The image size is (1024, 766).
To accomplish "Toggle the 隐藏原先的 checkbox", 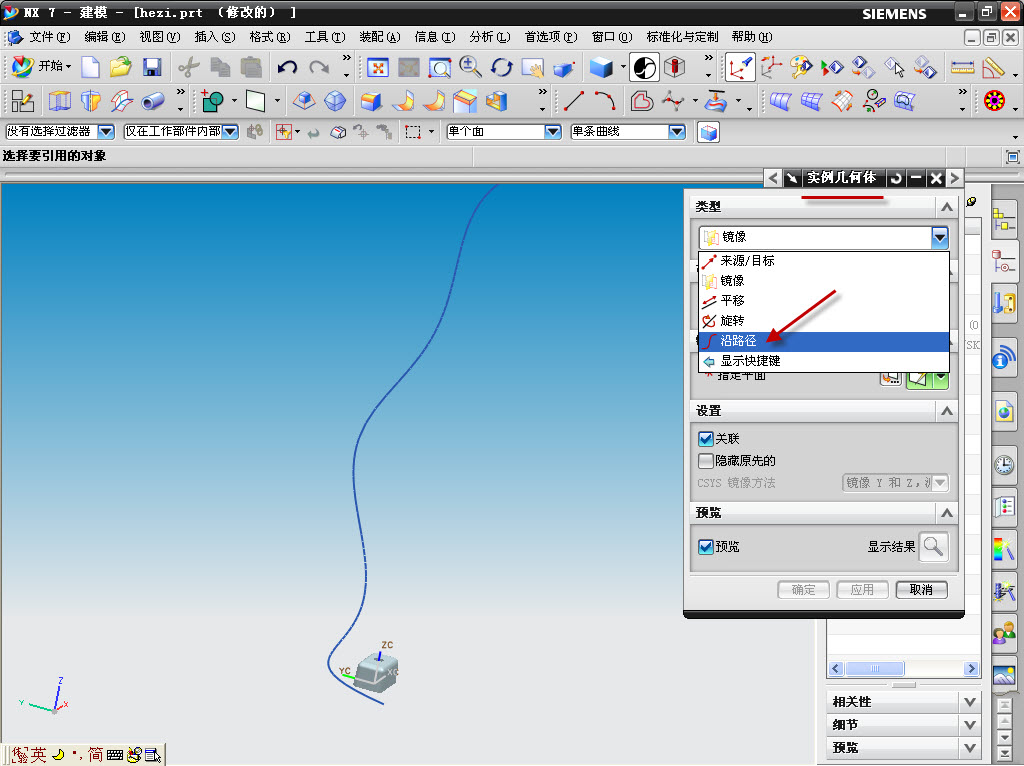I will click(x=705, y=460).
